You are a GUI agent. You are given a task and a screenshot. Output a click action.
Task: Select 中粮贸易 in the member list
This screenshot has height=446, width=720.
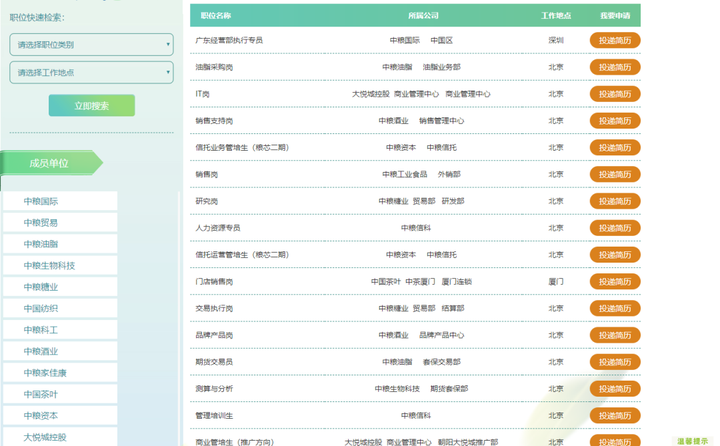pyautogui.click(x=60, y=223)
